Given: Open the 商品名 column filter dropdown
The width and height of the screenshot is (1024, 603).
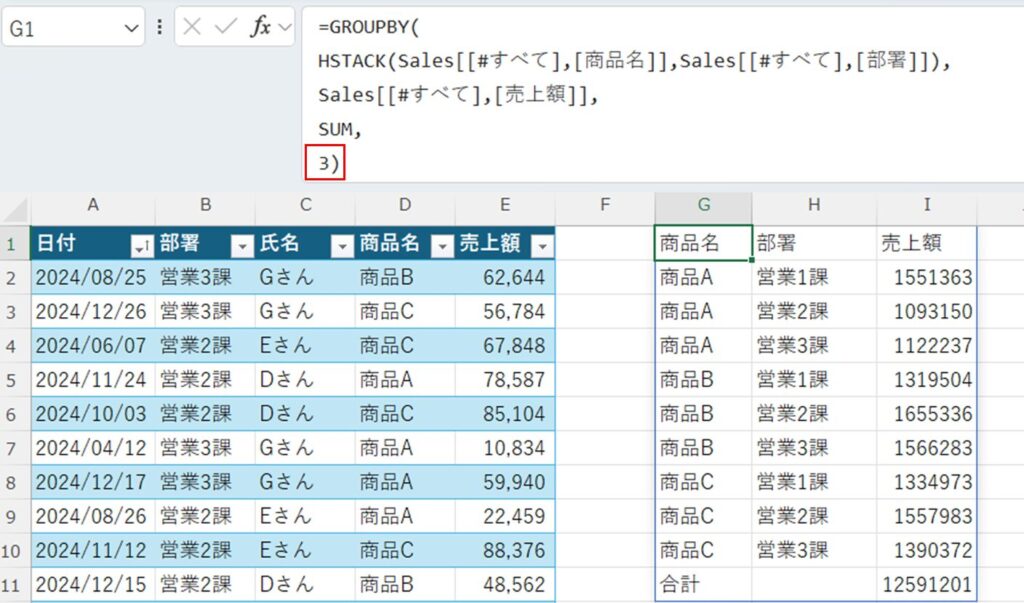Looking at the screenshot, I should point(442,246).
